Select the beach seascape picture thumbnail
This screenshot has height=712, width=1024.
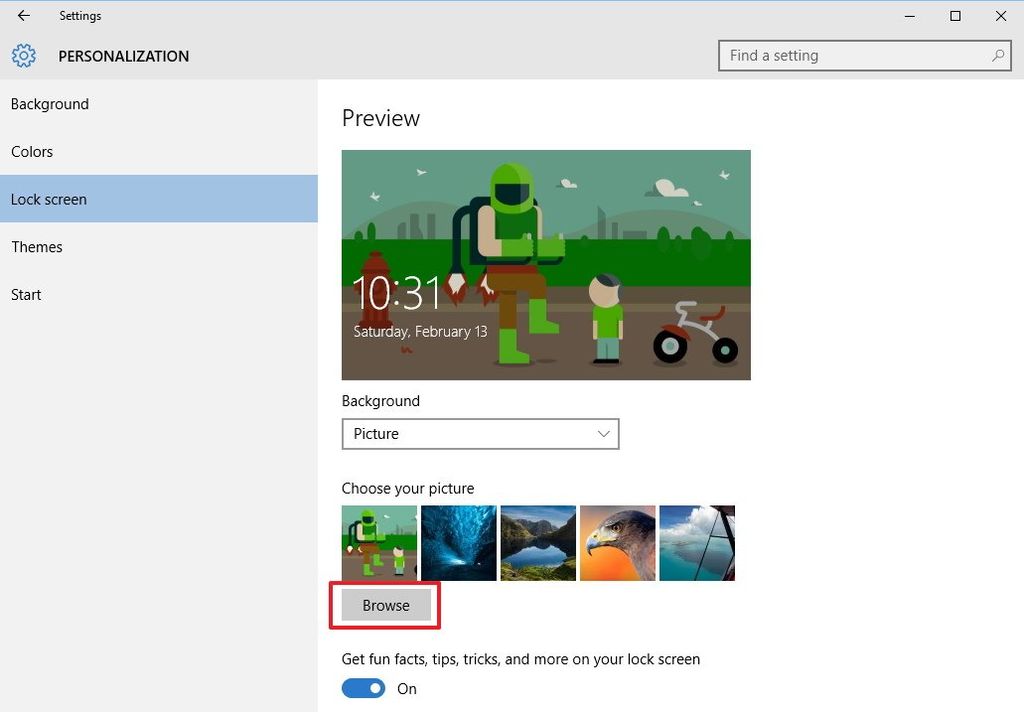[696, 543]
